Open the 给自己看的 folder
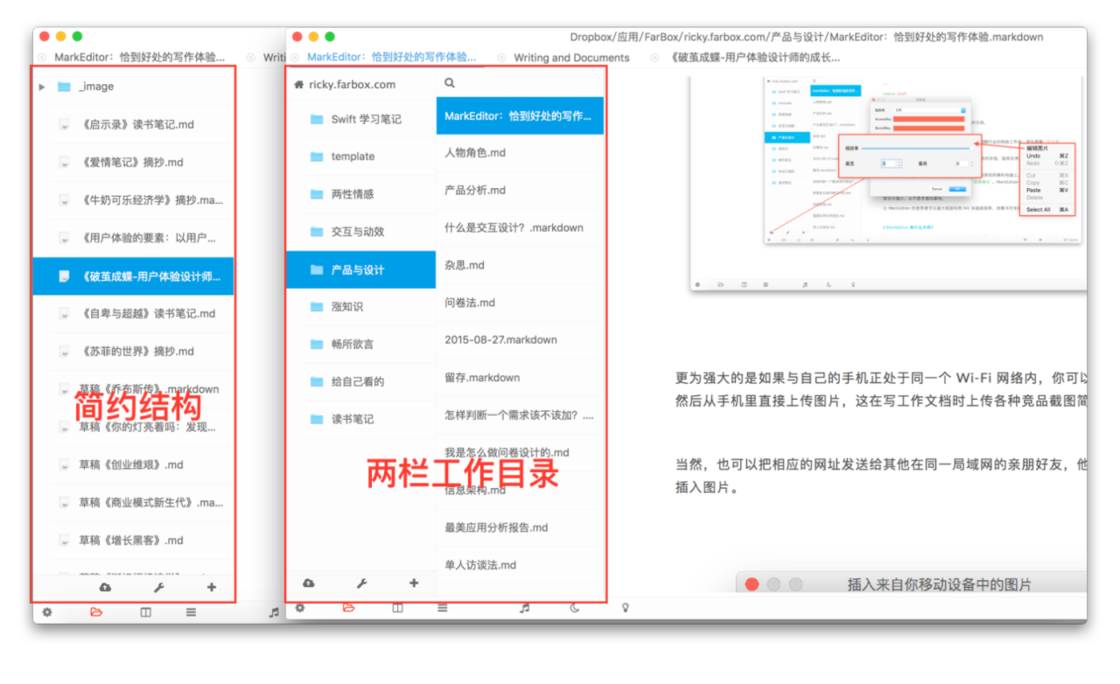This screenshot has width=1120, height=684. (x=361, y=382)
